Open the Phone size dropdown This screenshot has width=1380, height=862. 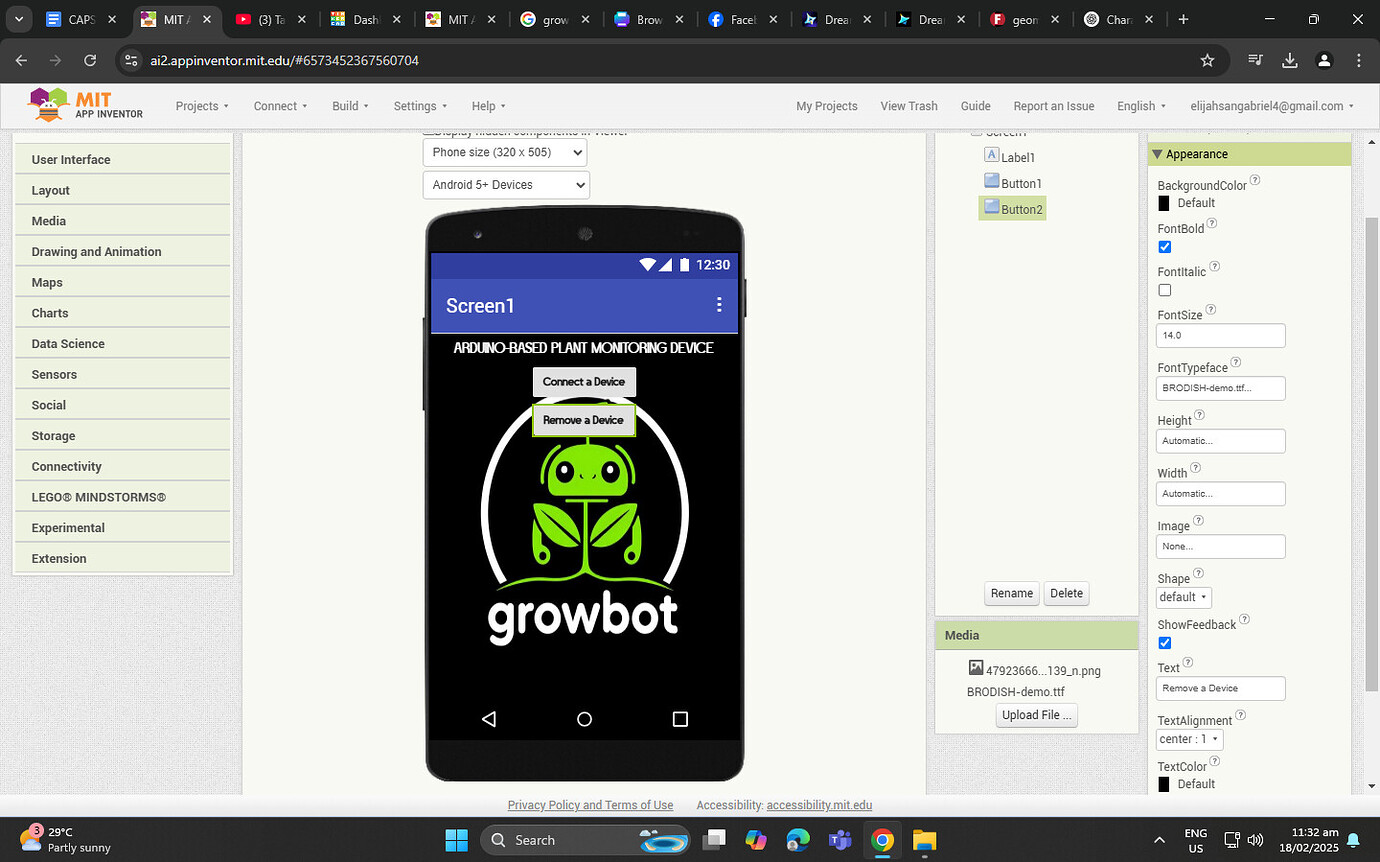pos(505,152)
